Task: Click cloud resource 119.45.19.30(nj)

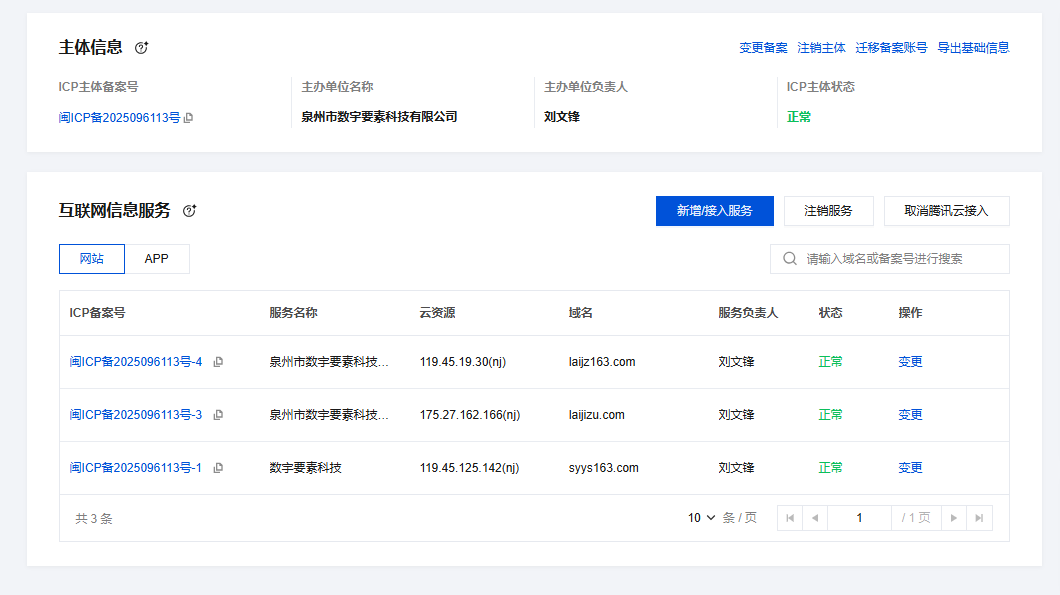Action: (x=462, y=362)
